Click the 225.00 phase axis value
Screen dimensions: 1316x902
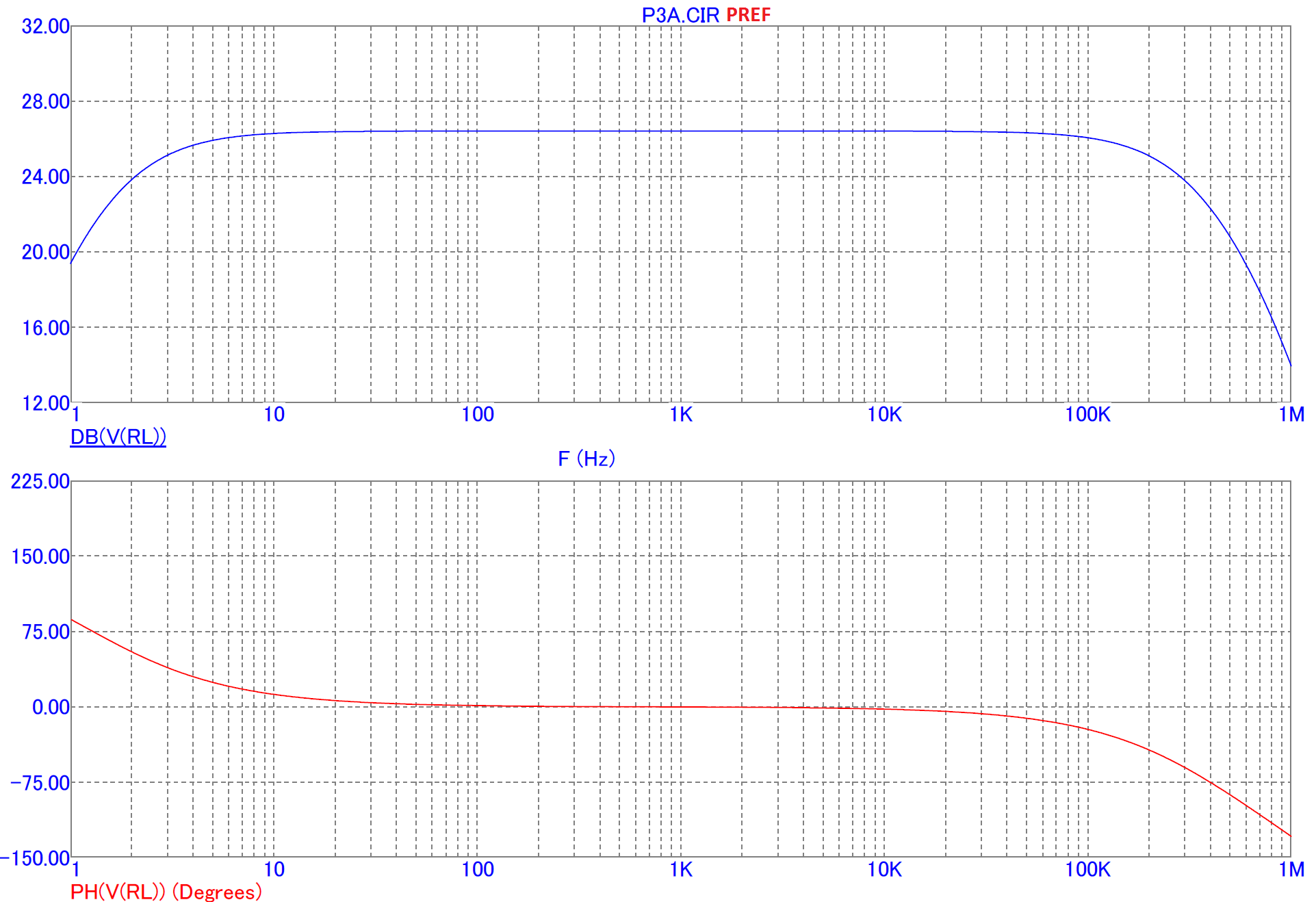(40, 481)
